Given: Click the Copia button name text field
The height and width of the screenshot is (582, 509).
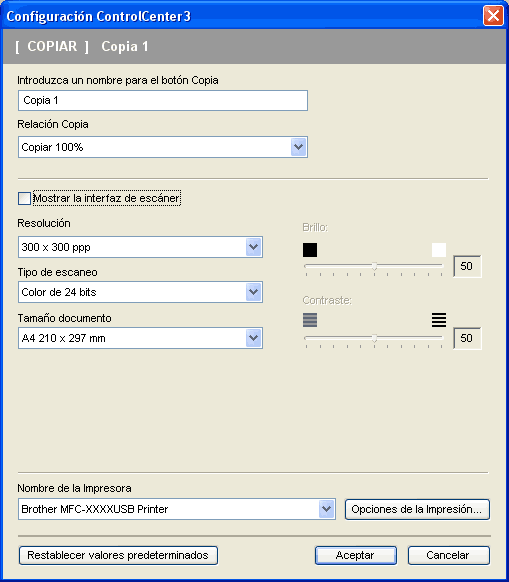Looking at the screenshot, I should coord(163,100).
